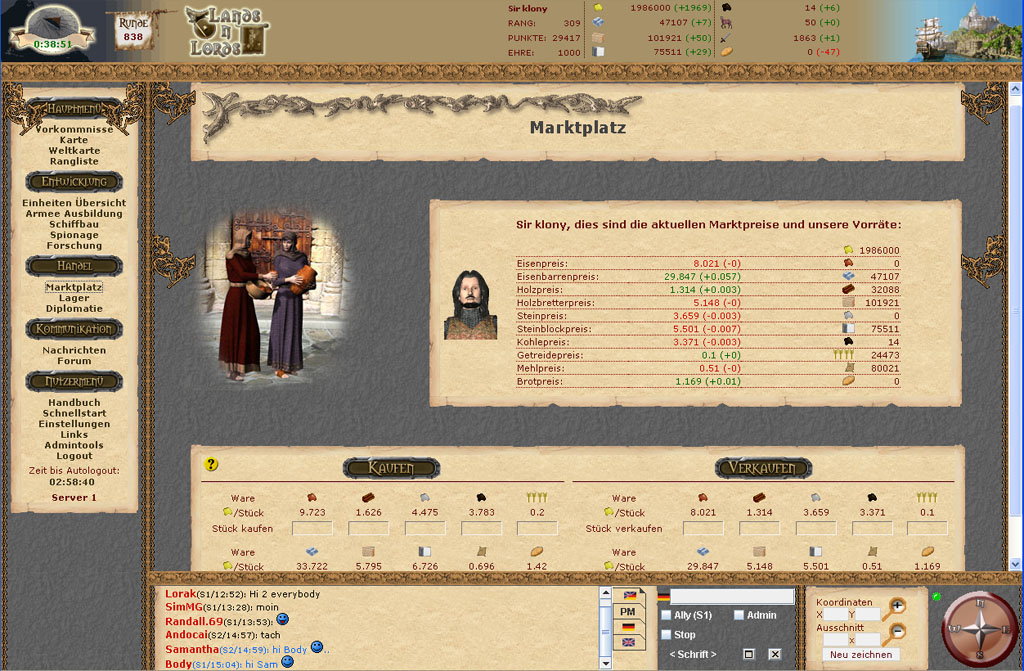Click the coal icon under Kaufen
Viewport: 1024px width, 671px height.
(481, 498)
